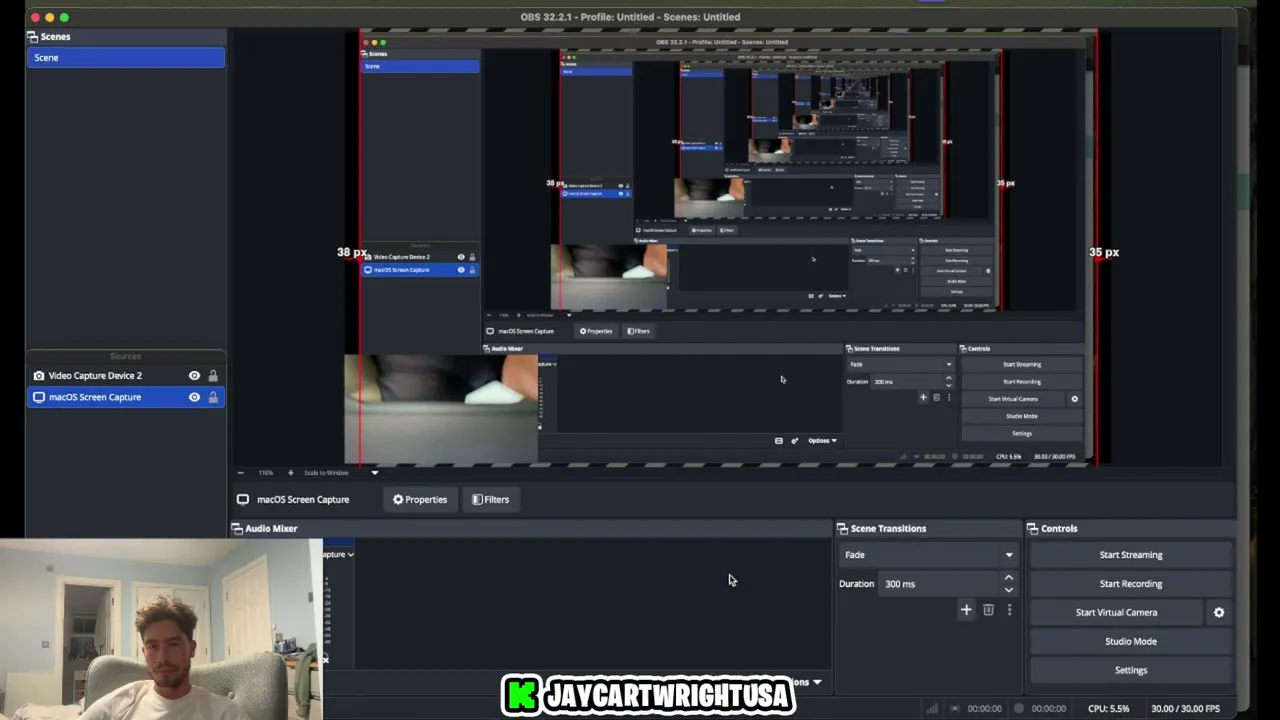This screenshot has width=1280, height=720.
Task: Click the Controls dock icon
Action: coord(1033,529)
